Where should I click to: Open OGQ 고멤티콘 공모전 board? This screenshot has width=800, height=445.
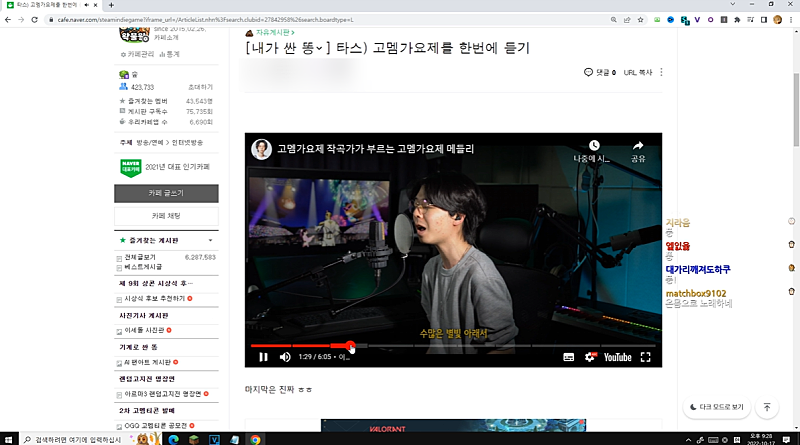pos(156,426)
